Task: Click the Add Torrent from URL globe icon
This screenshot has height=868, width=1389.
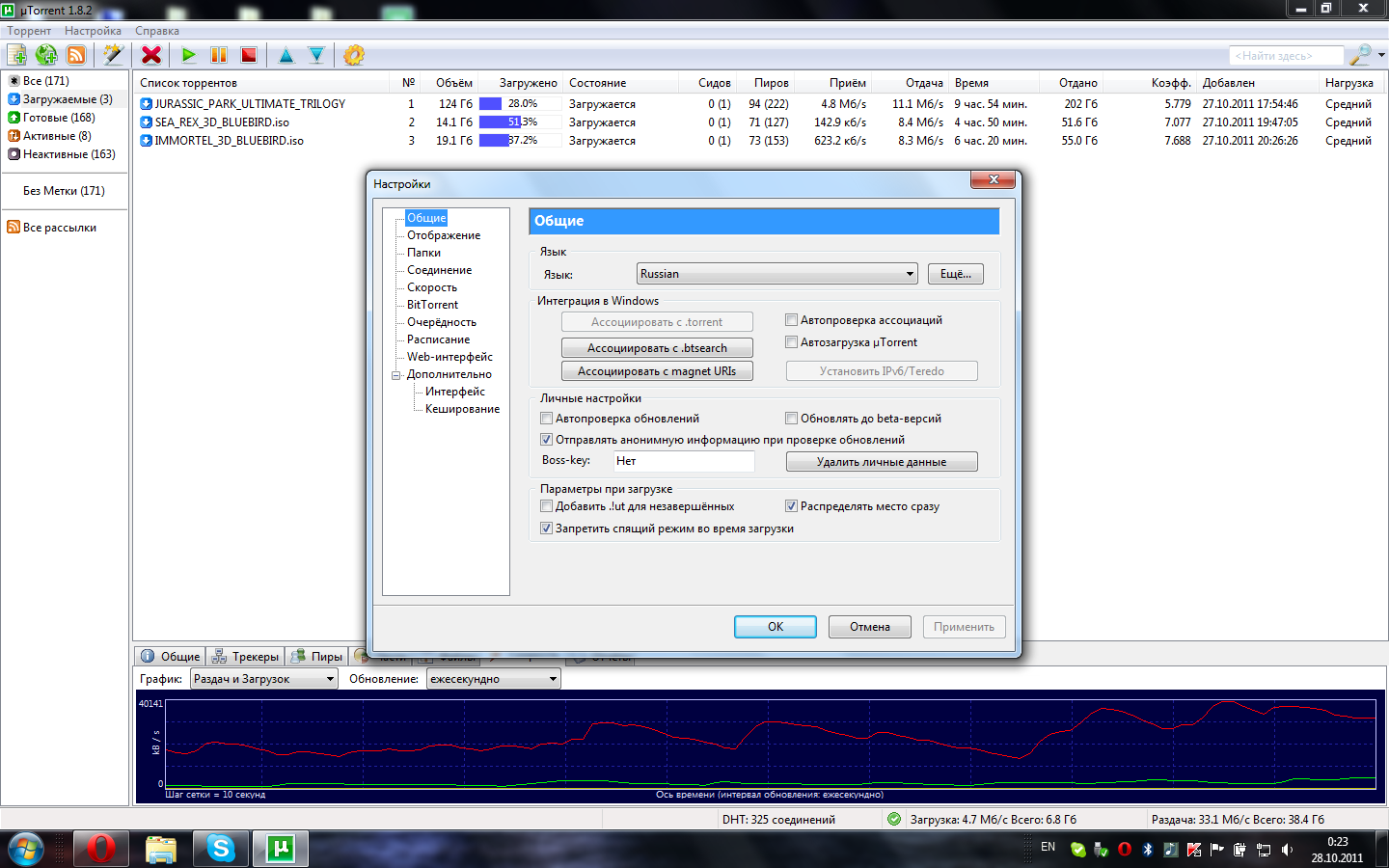Action: pyautogui.click(x=46, y=55)
